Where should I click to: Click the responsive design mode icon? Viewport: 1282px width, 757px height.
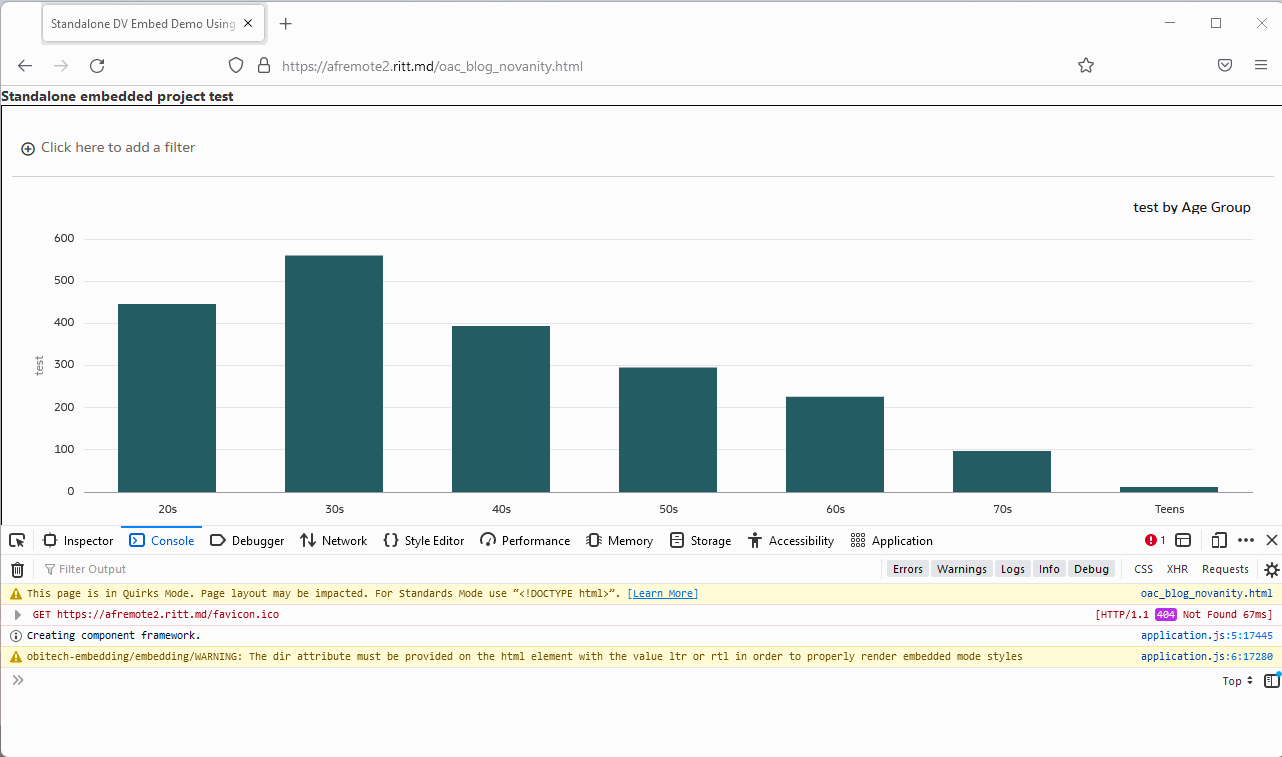point(1219,540)
